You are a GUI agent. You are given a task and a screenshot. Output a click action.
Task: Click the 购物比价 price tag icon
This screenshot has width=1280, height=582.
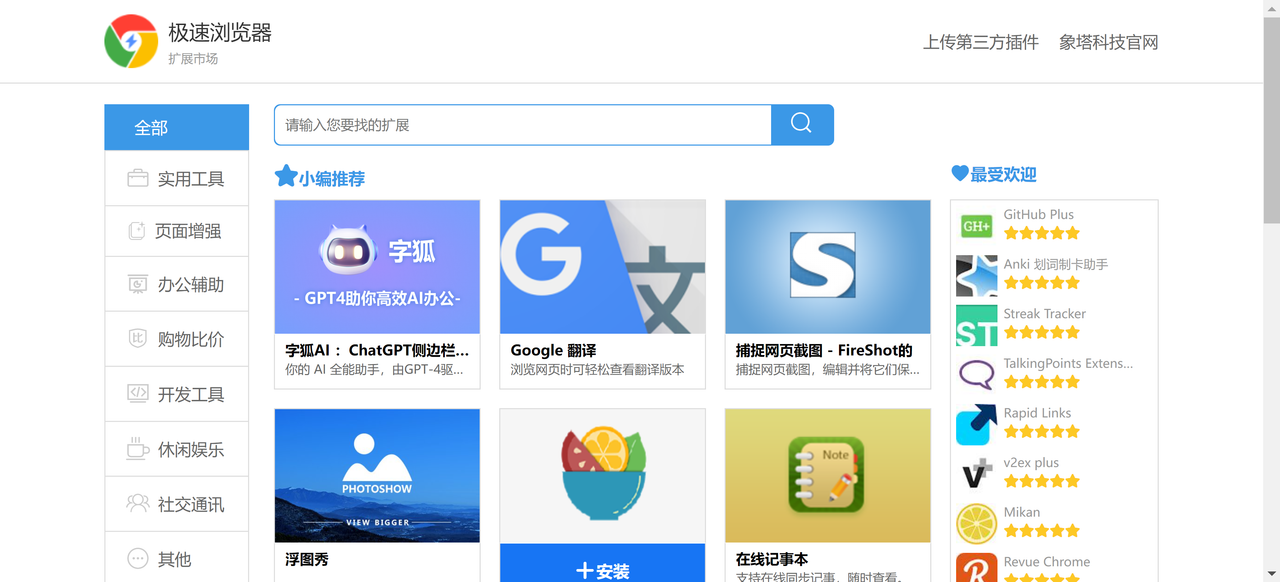pos(138,338)
